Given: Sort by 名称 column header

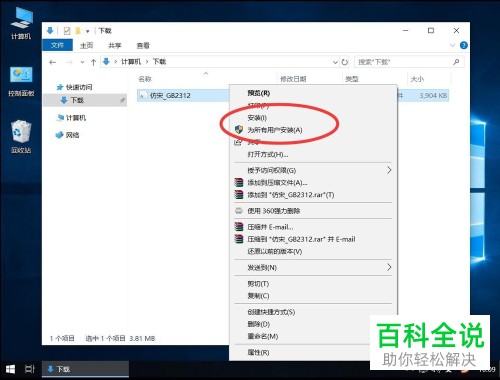Looking at the screenshot, I should tap(145, 79).
